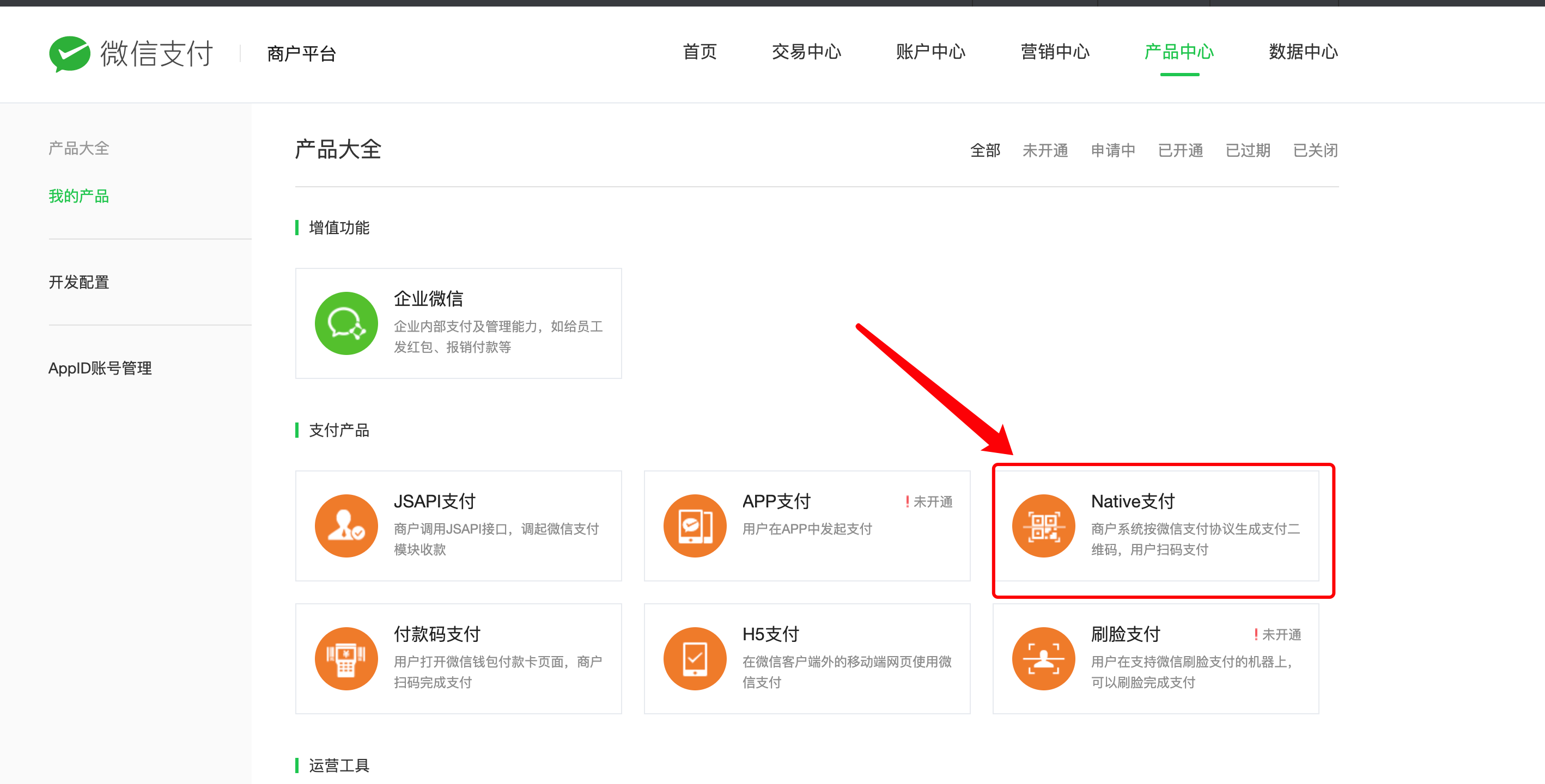Click the H5支付 orange phone icon

tap(695, 659)
